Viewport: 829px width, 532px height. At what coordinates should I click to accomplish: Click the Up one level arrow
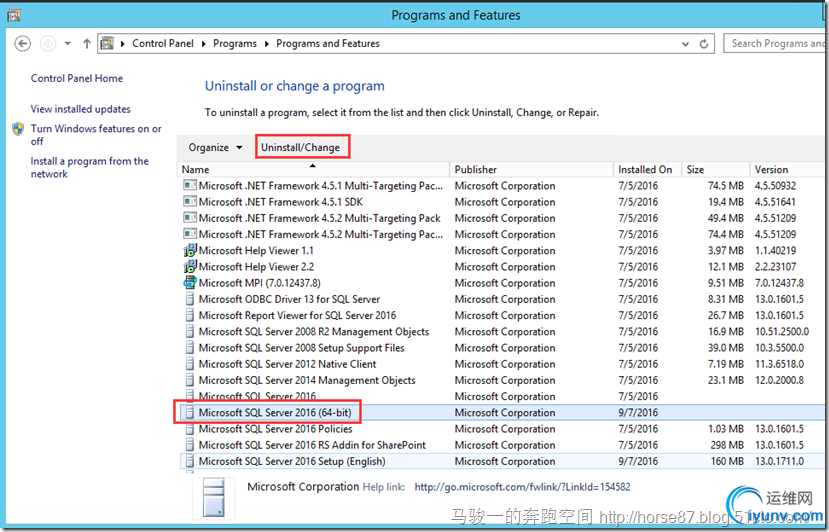click(x=87, y=43)
